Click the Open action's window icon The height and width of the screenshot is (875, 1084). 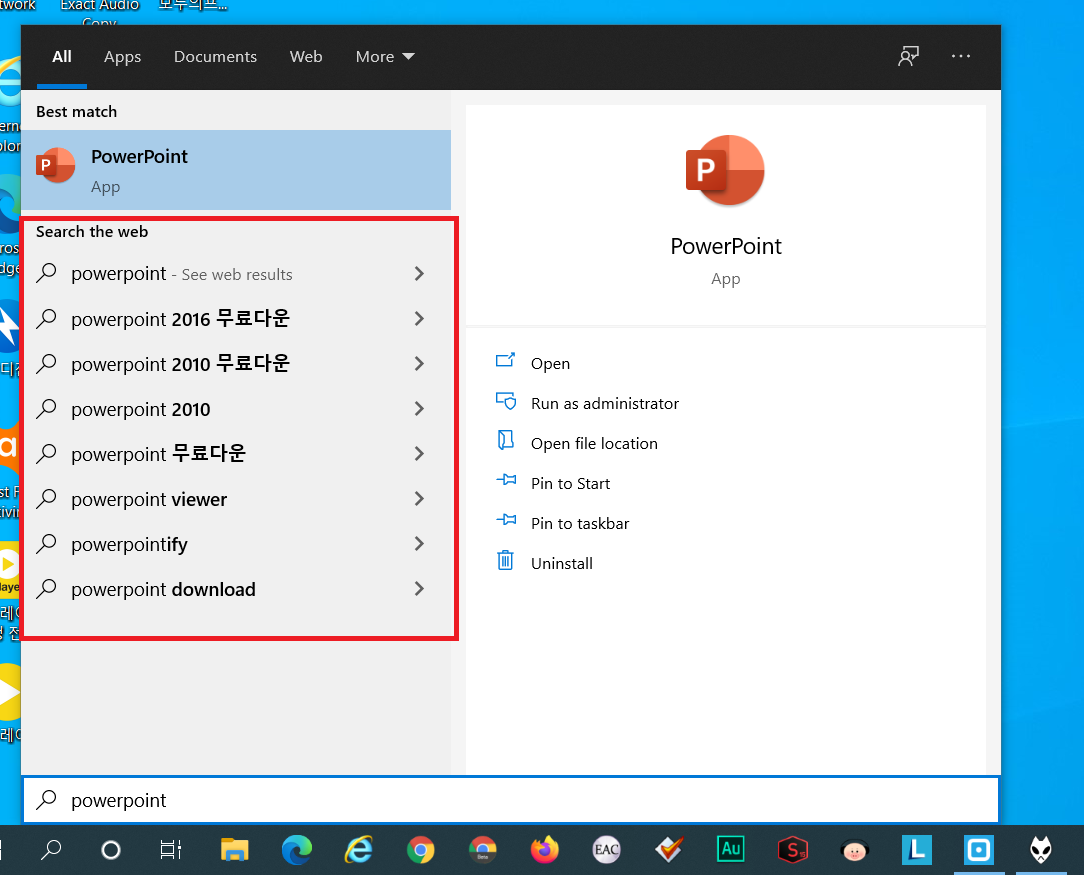[x=505, y=360]
